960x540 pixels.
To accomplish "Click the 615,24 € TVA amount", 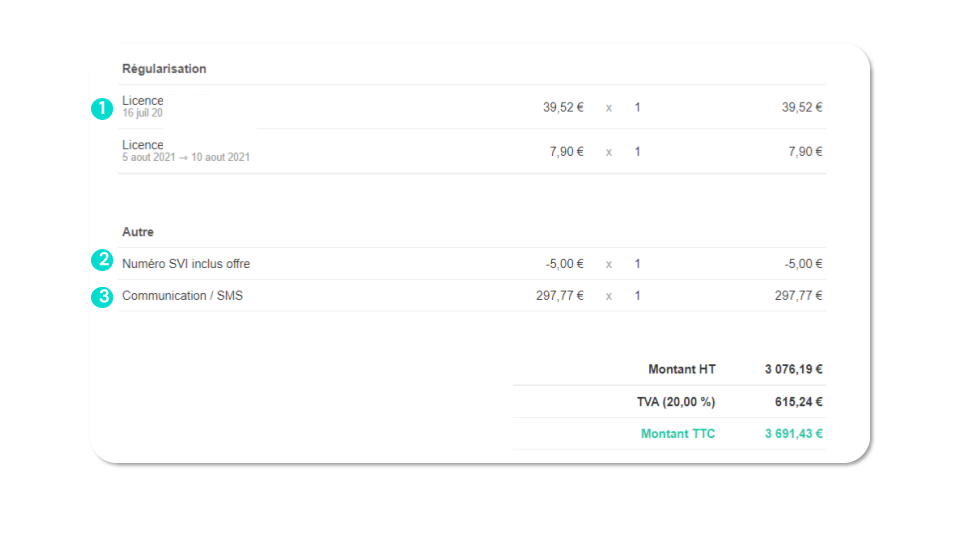I will pyautogui.click(x=798, y=402).
